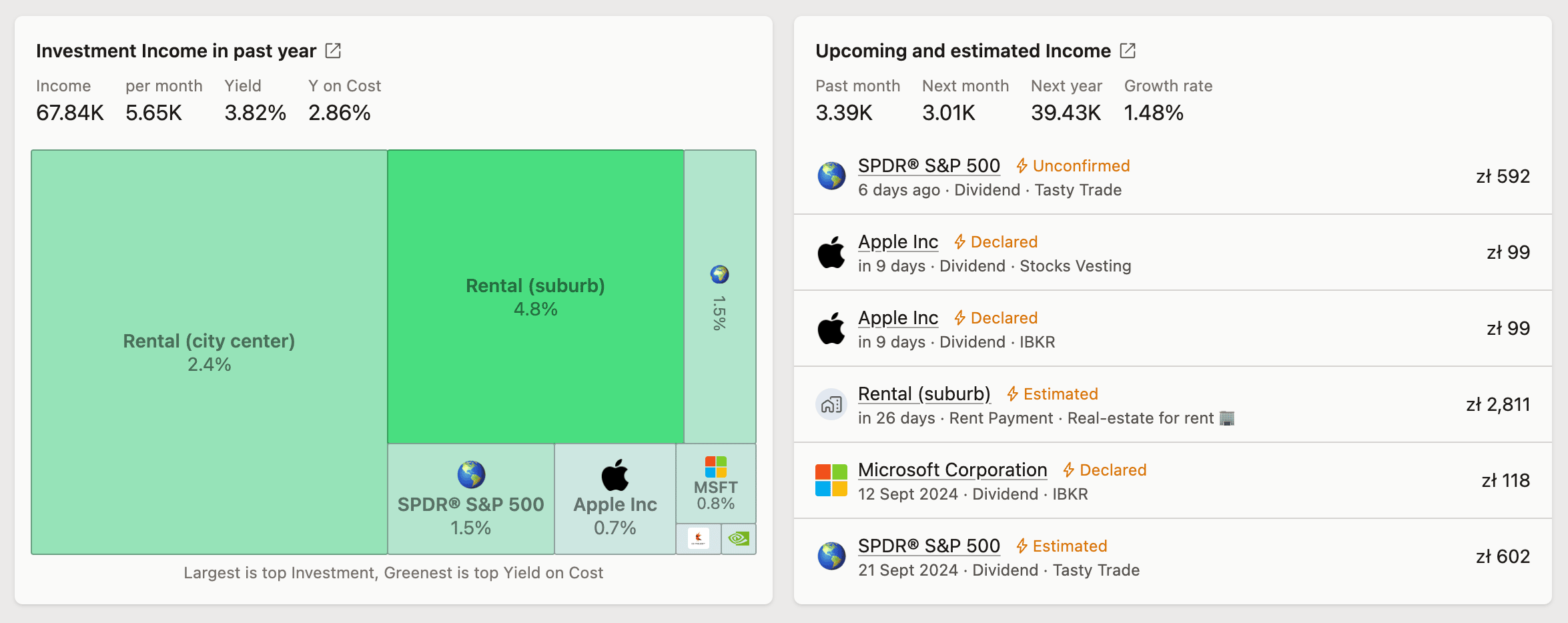Screen dimensions: 1568x623
Task: Click Apple logo in the IBKR dividend row
Action: pyautogui.click(x=831, y=329)
